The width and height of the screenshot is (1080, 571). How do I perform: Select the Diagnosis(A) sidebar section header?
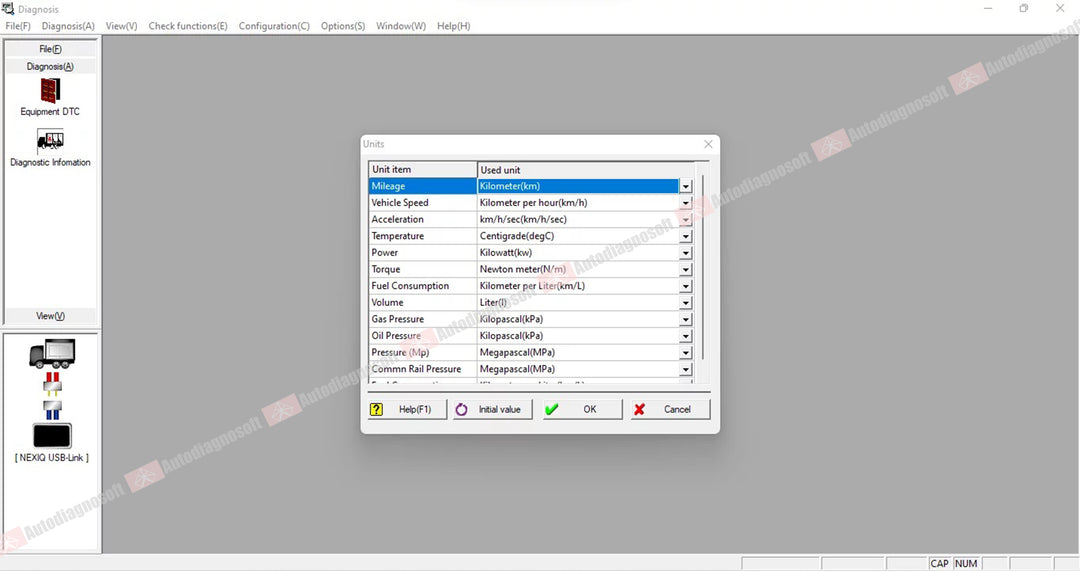pos(50,66)
